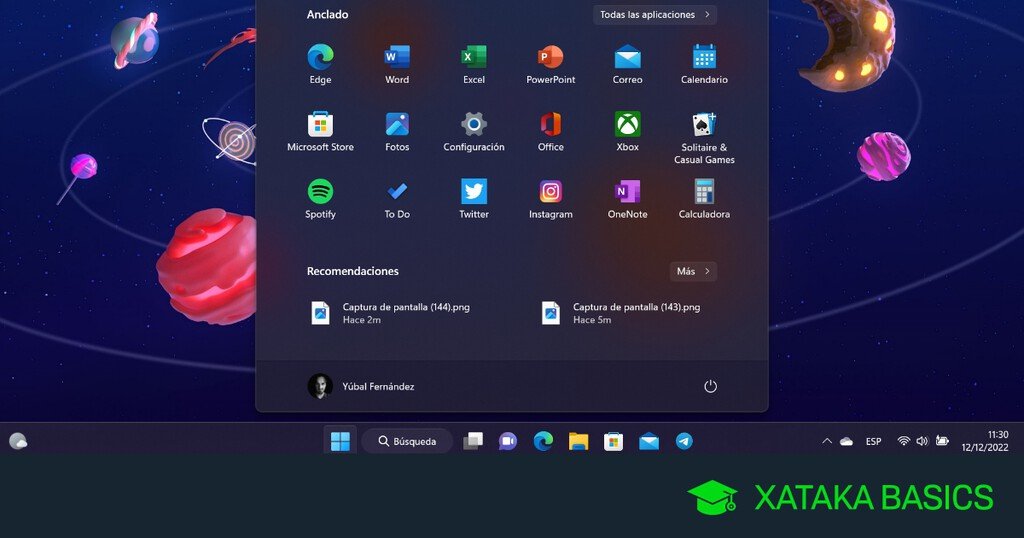Open the Edge pinned app
Image resolution: width=1024 pixels, height=538 pixels.
[x=320, y=65]
